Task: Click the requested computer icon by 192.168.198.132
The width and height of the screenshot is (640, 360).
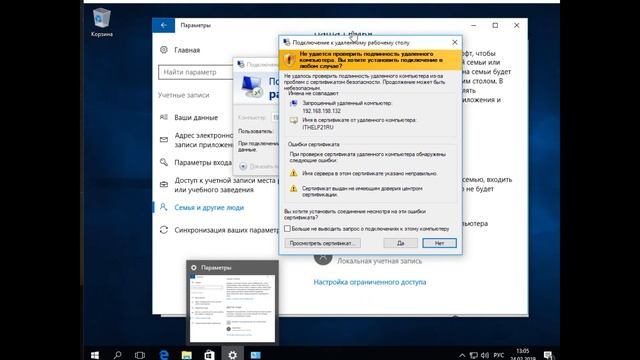Action: pyautogui.click(x=293, y=104)
